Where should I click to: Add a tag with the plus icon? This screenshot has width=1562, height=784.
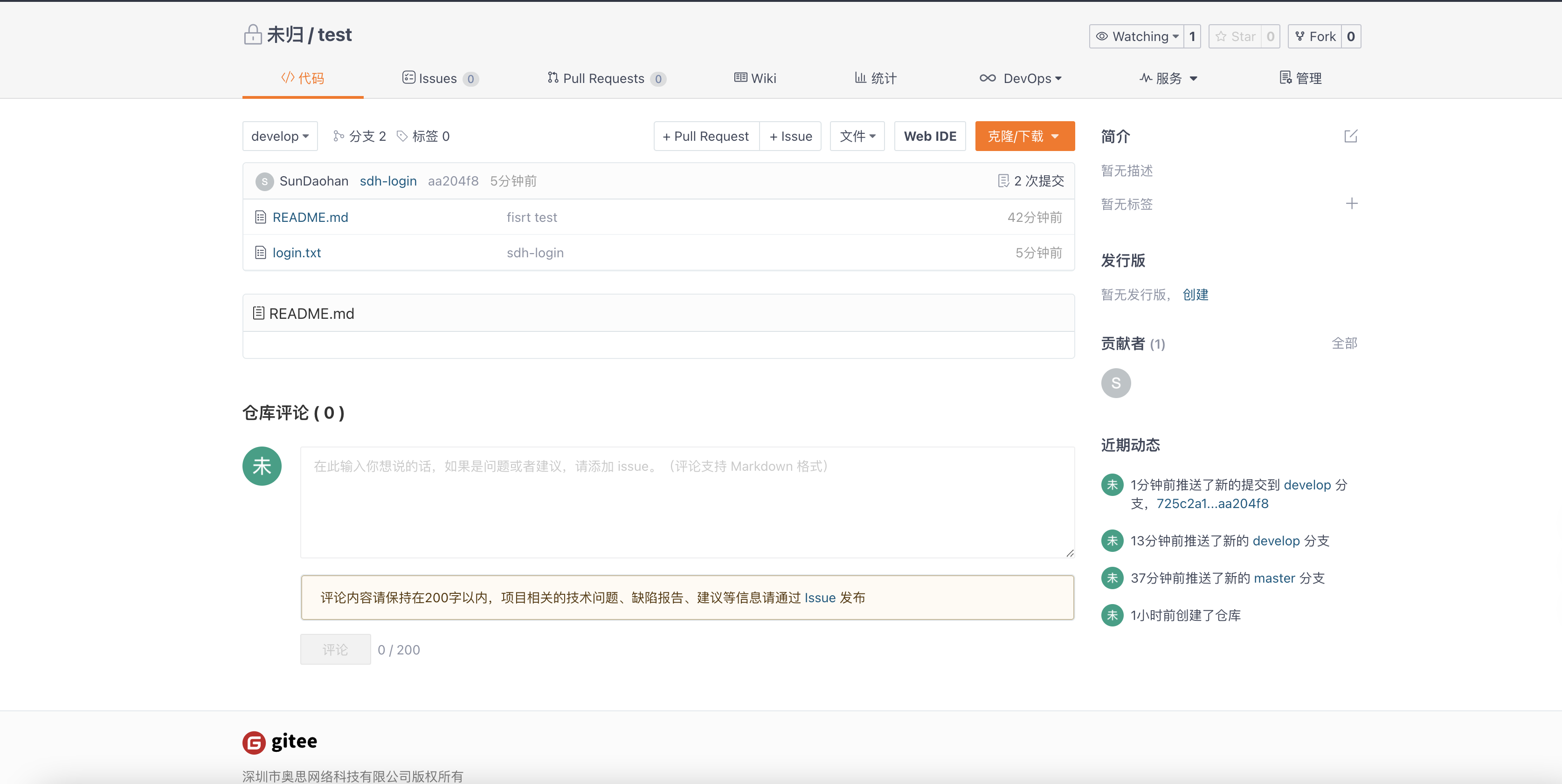click(1352, 204)
